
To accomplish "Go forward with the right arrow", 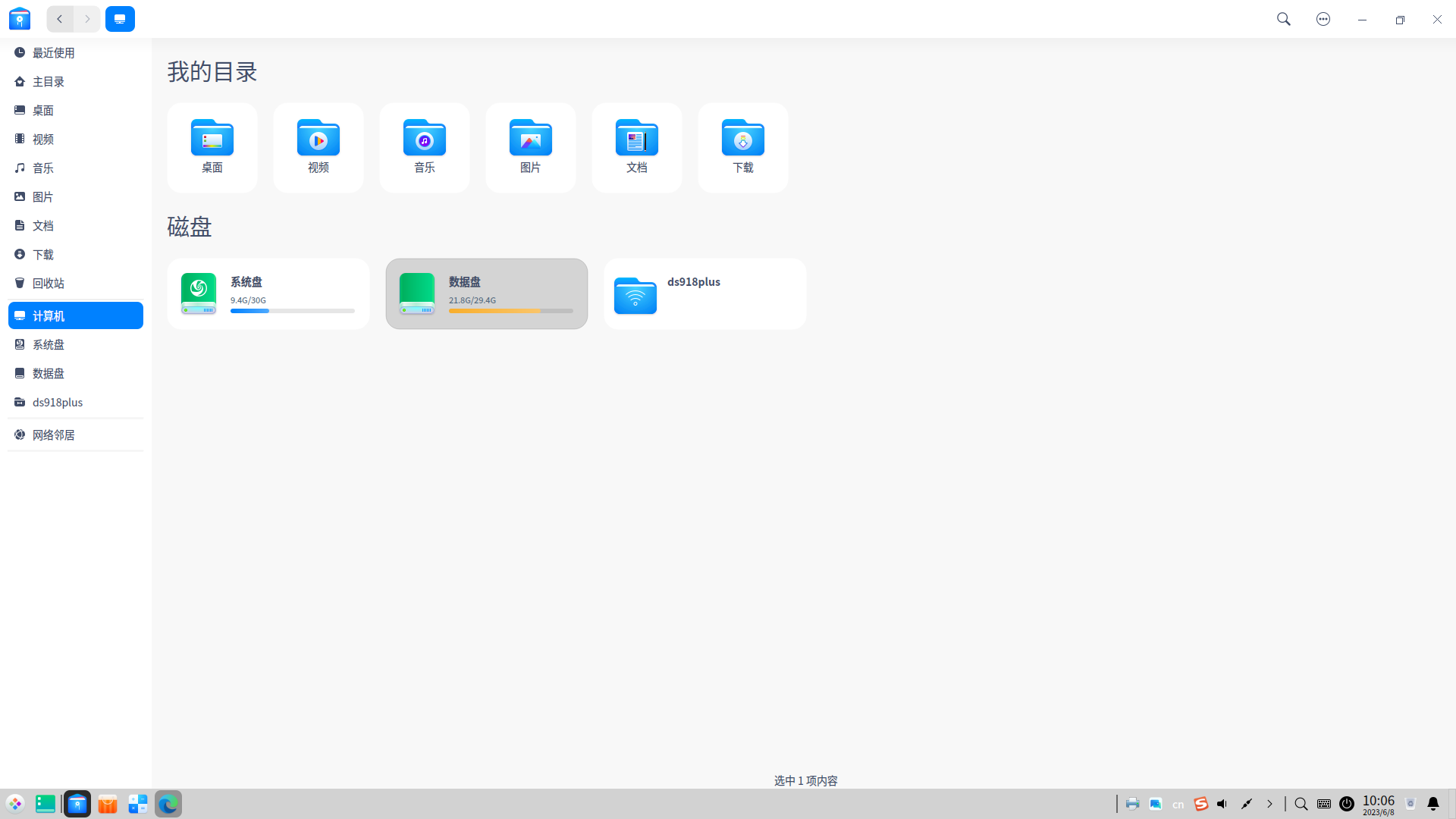I will click(x=87, y=19).
